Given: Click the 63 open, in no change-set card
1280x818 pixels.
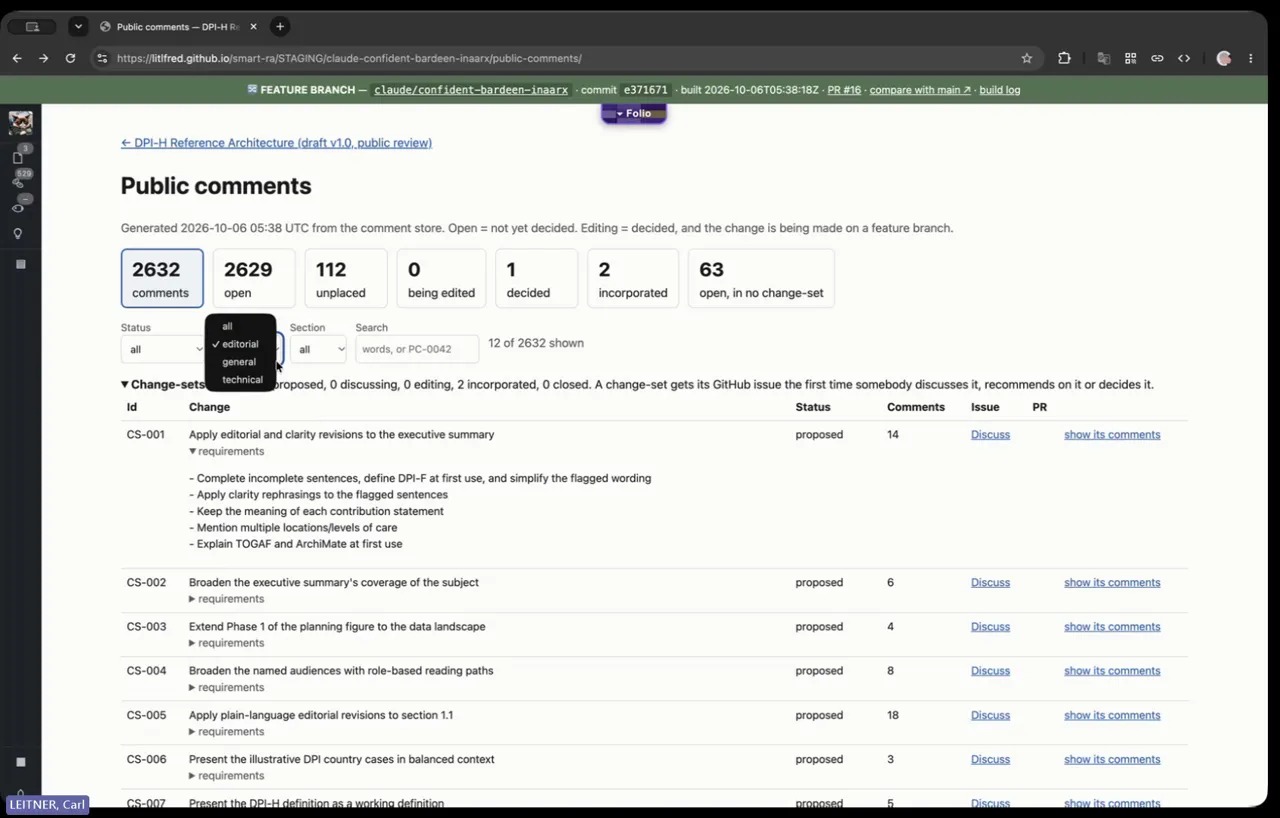Looking at the screenshot, I should (761, 278).
